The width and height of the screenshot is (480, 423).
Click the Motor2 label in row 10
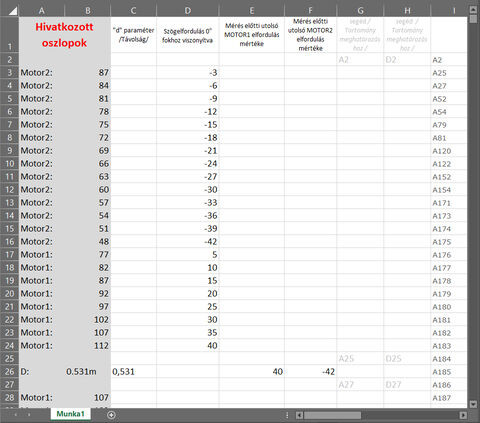(42, 164)
